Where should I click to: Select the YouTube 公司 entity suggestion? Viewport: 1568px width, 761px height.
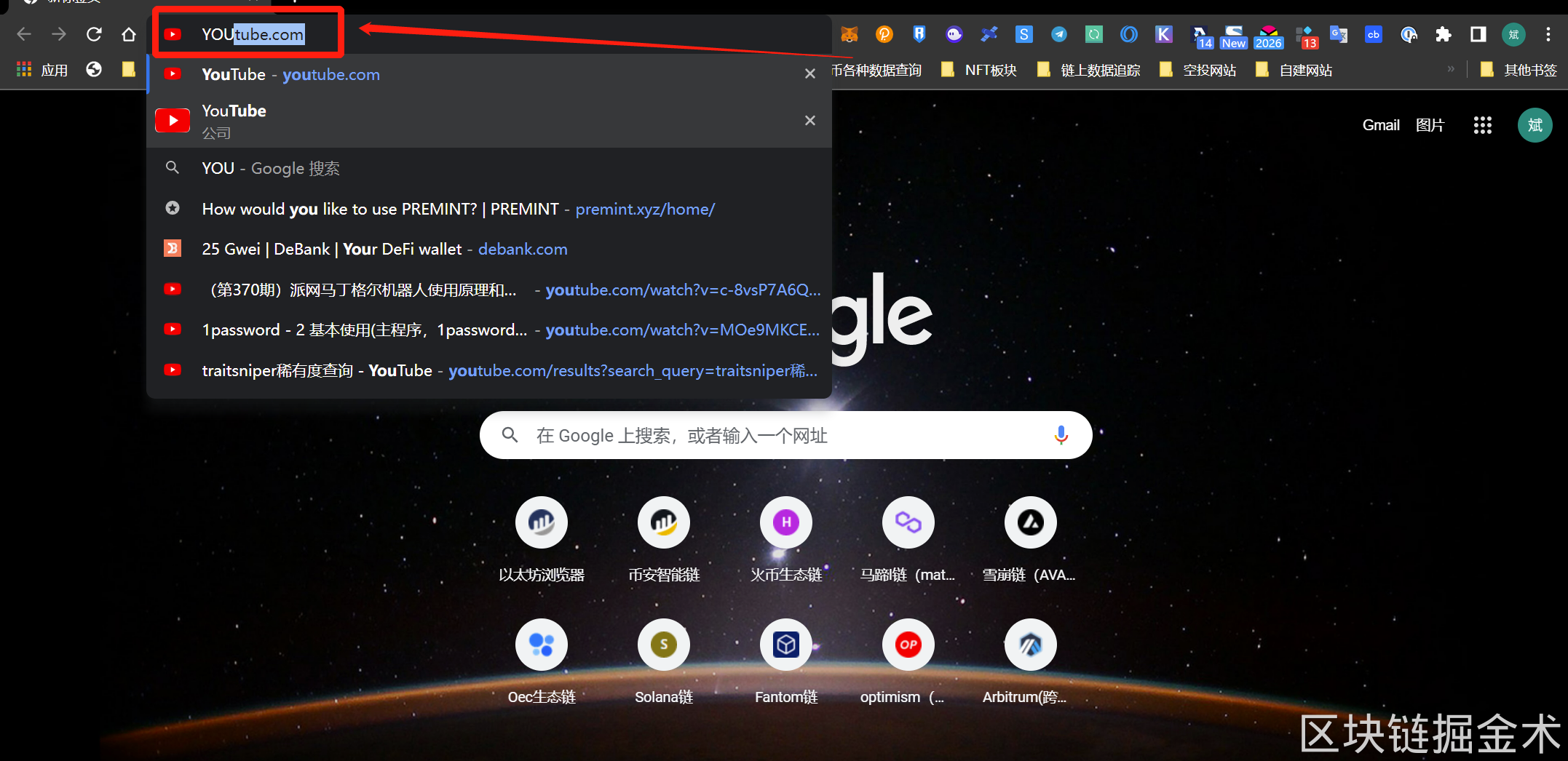489,121
